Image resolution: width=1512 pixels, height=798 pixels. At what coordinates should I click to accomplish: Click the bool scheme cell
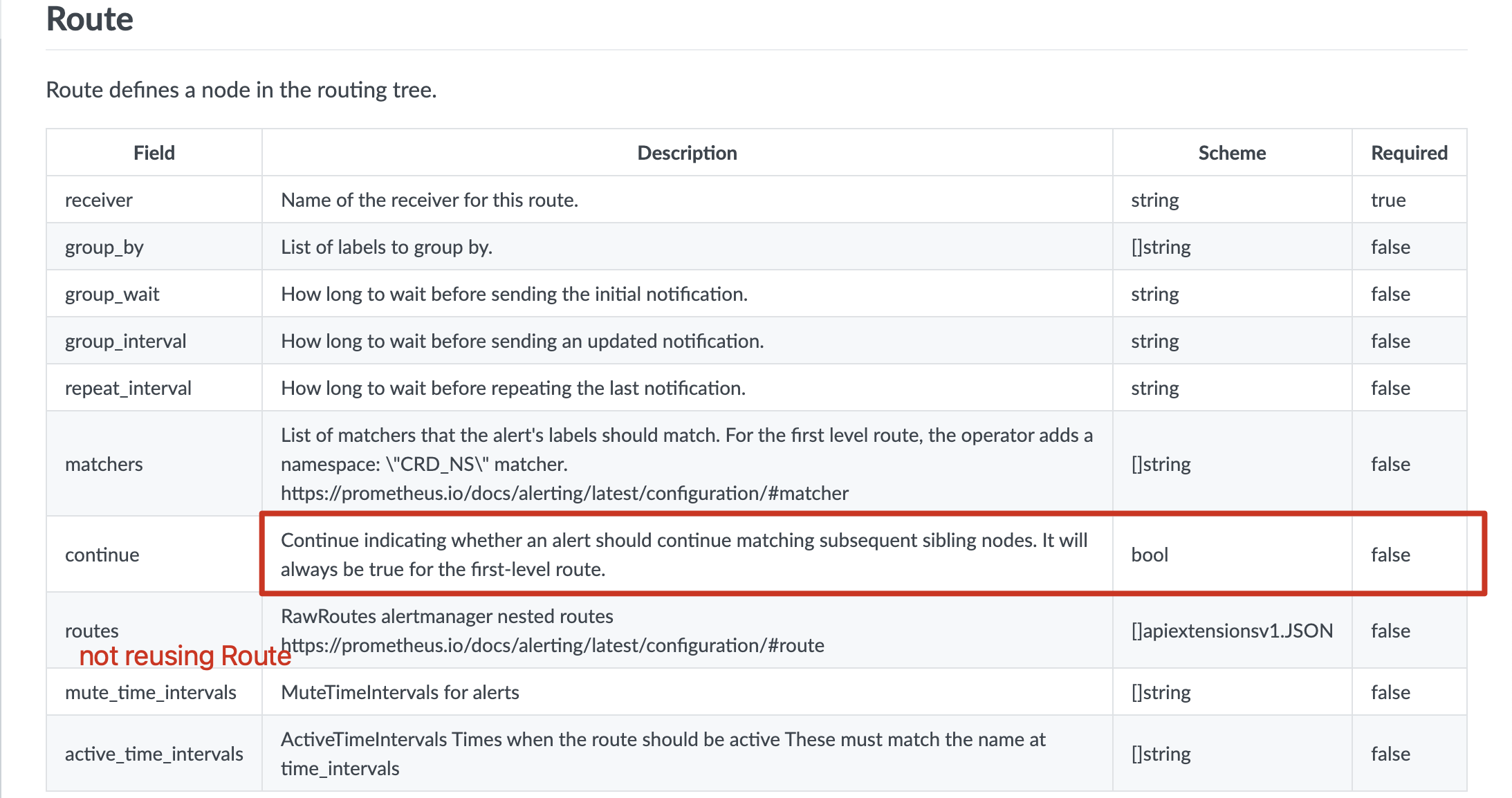[x=1150, y=554]
